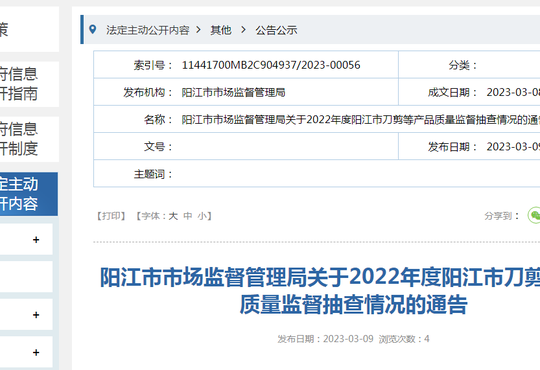Viewport: 540px width, 370px height.
Task: Open 法定主动公开内容 breadcrumb link
Action: [x=148, y=30]
